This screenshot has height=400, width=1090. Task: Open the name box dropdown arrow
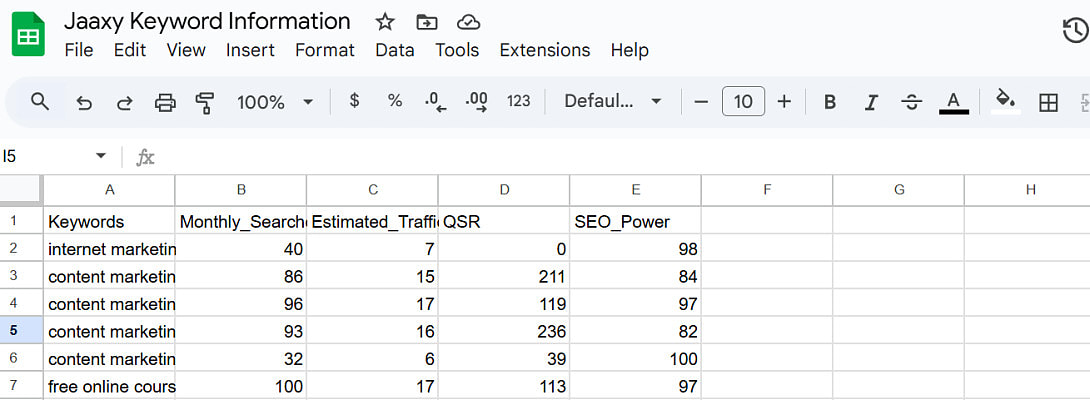[101, 157]
